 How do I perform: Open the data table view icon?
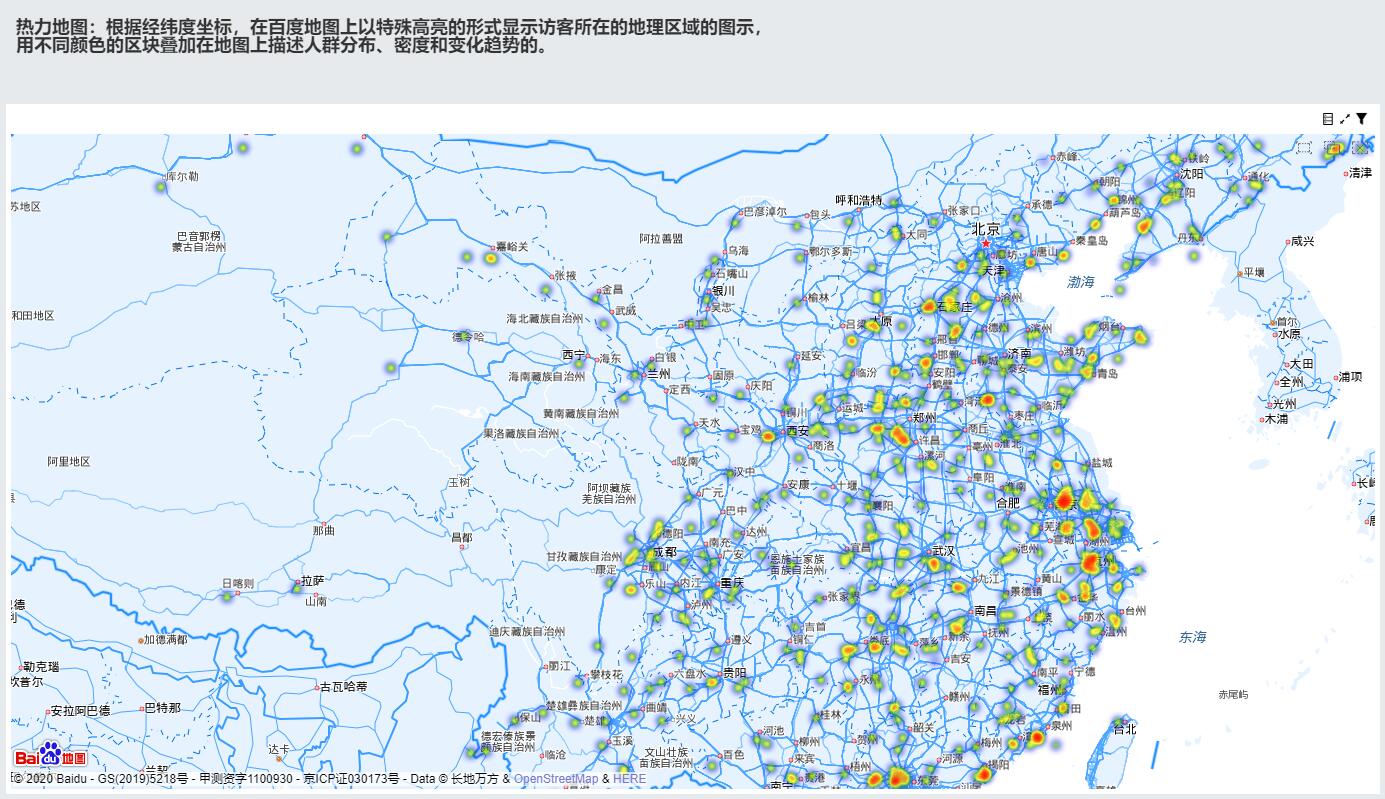click(x=1328, y=119)
